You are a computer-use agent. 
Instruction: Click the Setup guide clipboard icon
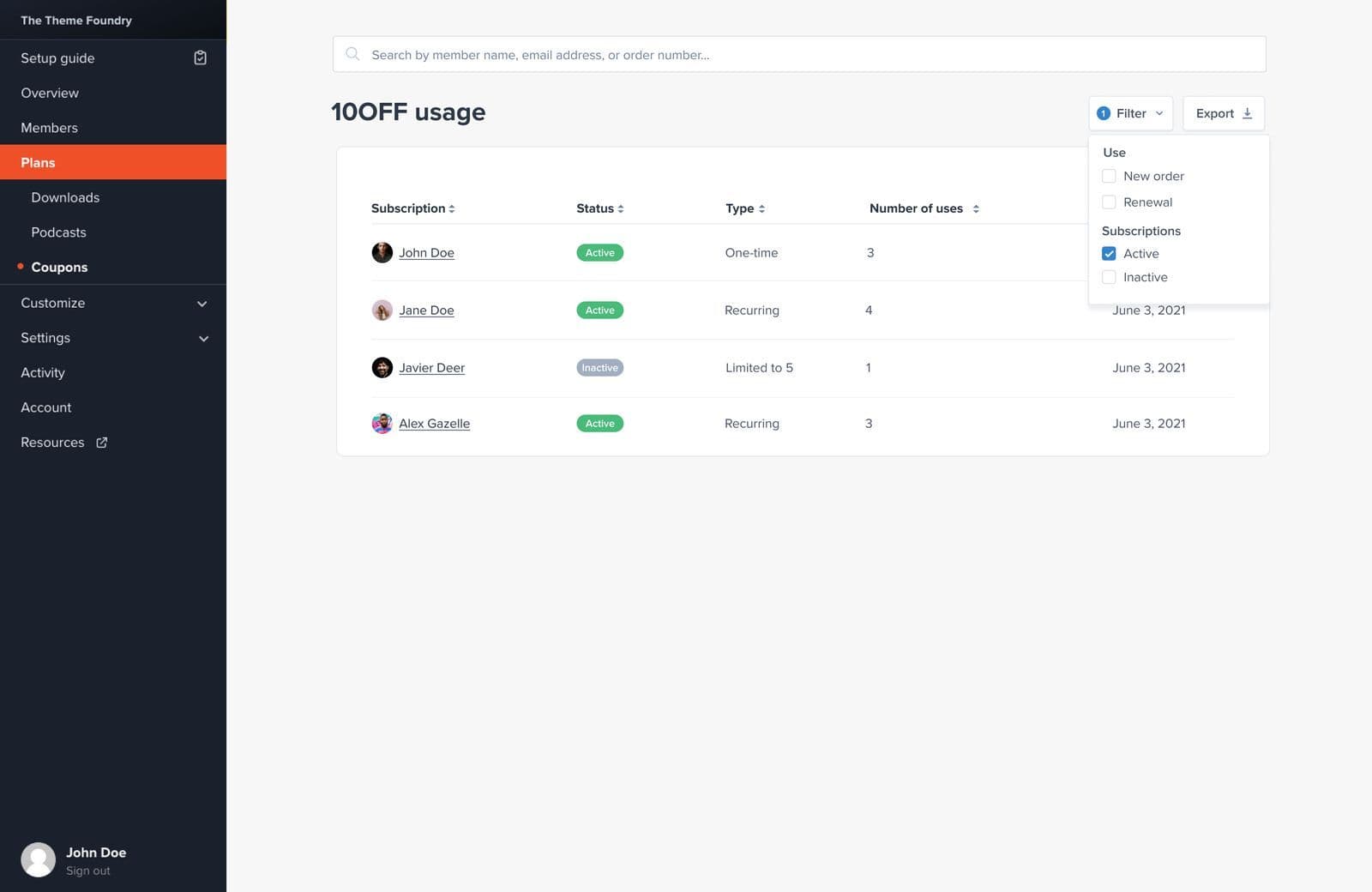(x=200, y=57)
